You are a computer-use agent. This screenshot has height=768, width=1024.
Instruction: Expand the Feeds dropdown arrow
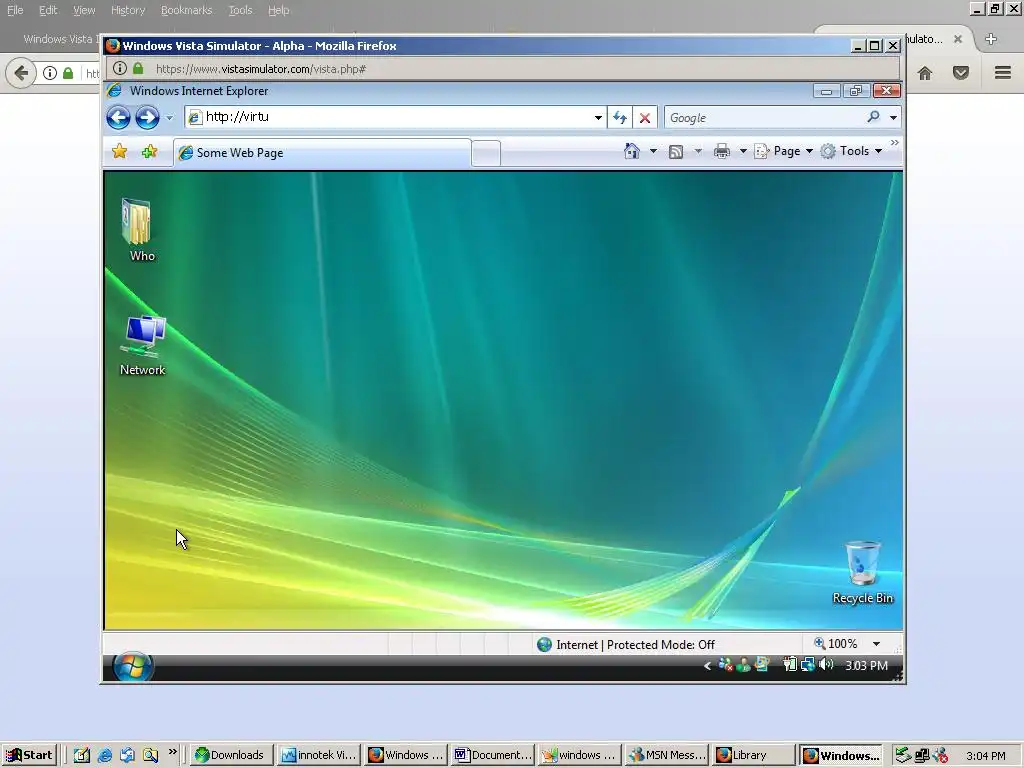click(698, 152)
